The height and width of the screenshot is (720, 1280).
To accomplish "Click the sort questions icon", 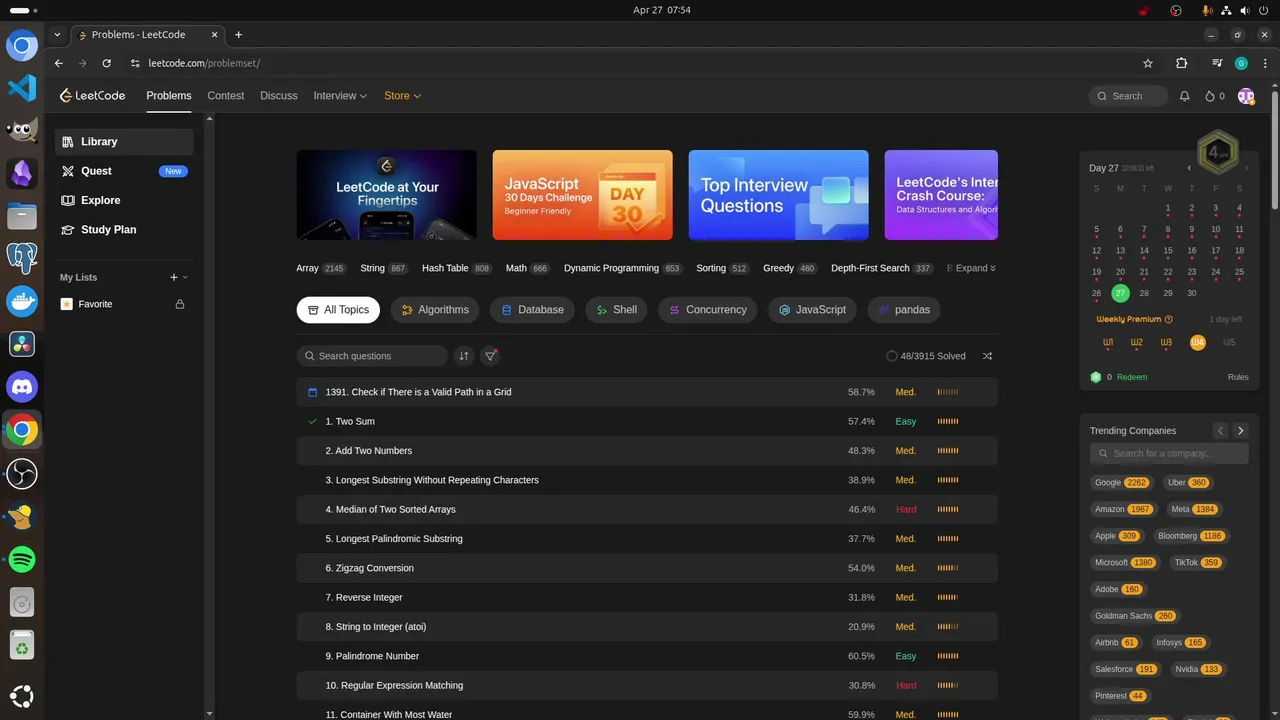I will 464,356.
